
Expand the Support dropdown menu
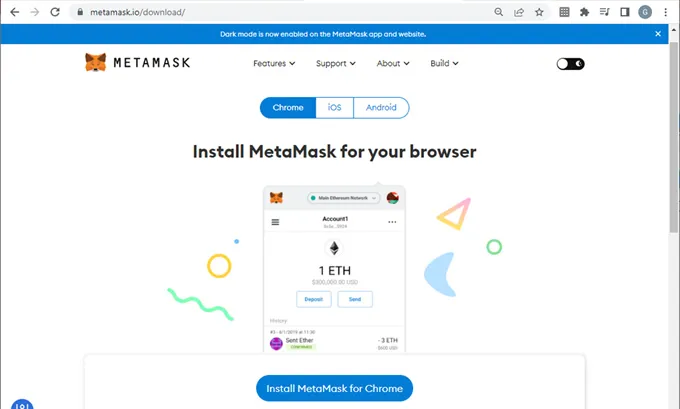point(336,63)
